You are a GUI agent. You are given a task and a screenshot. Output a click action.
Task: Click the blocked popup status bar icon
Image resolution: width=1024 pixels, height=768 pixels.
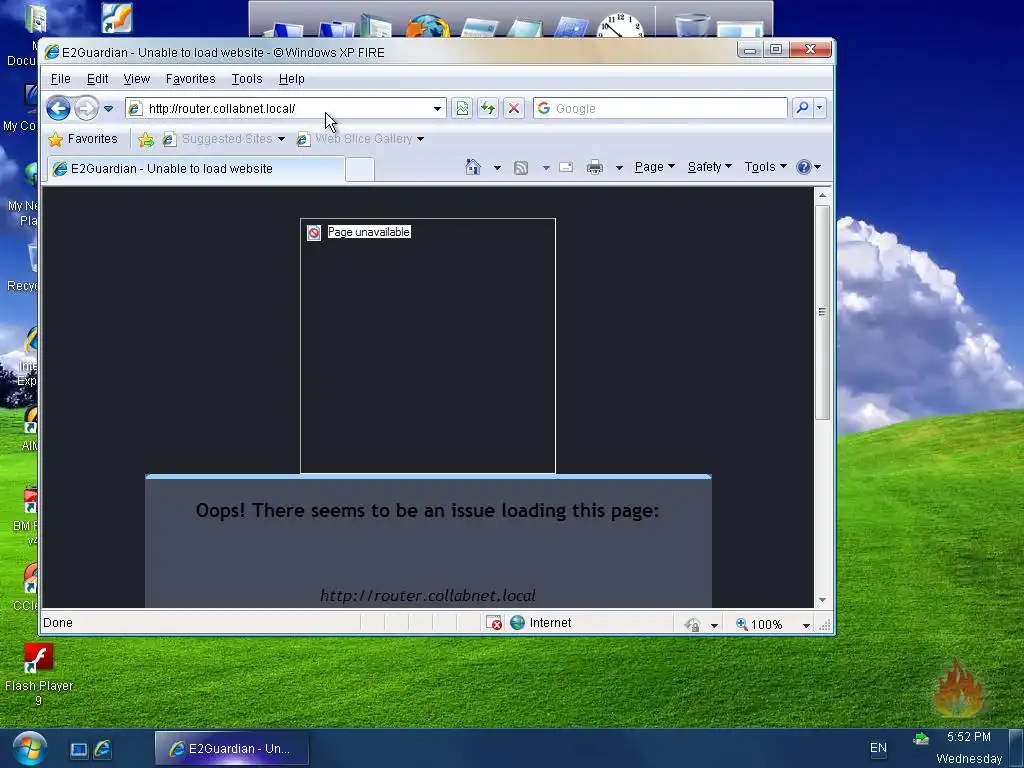point(494,623)
